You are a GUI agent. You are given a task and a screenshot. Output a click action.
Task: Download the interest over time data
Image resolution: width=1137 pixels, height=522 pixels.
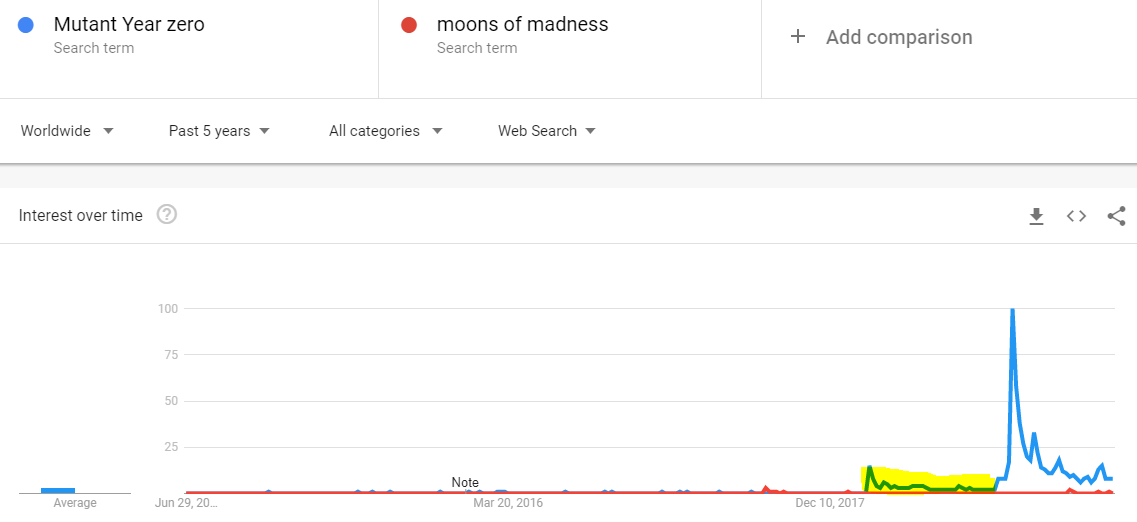1036,216
